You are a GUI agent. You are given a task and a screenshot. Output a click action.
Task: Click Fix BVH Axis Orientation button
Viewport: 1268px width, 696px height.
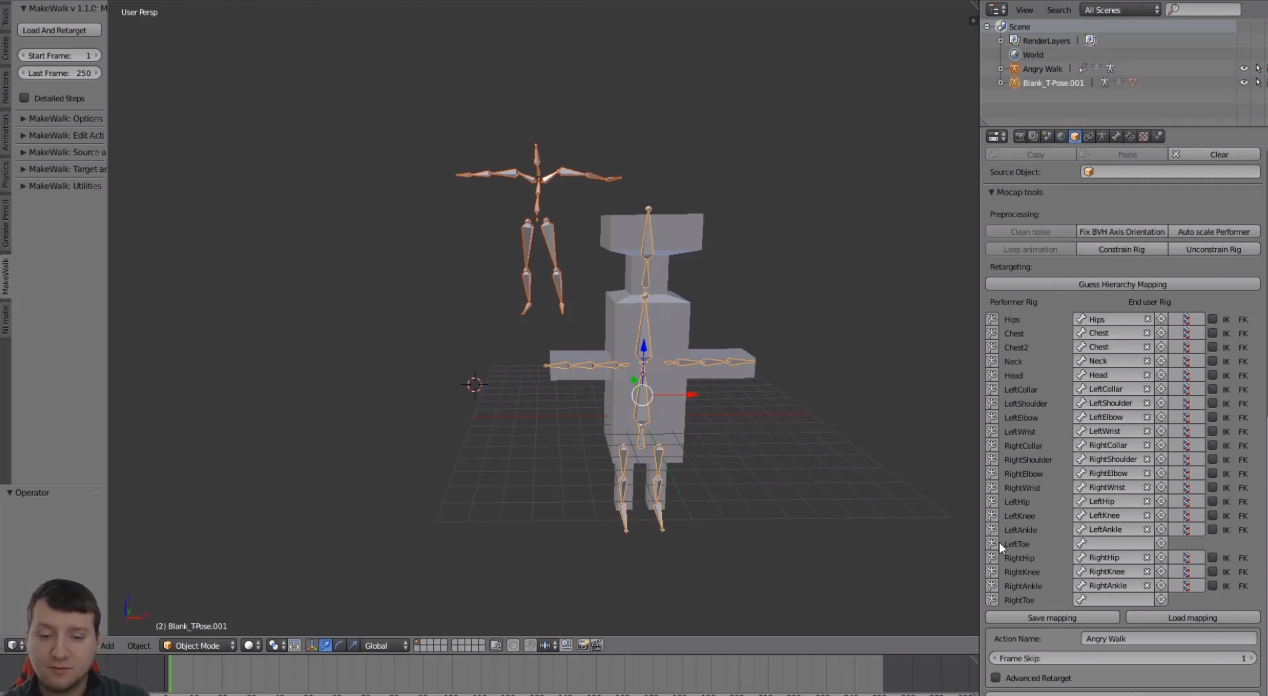(x=1122, y=231)
